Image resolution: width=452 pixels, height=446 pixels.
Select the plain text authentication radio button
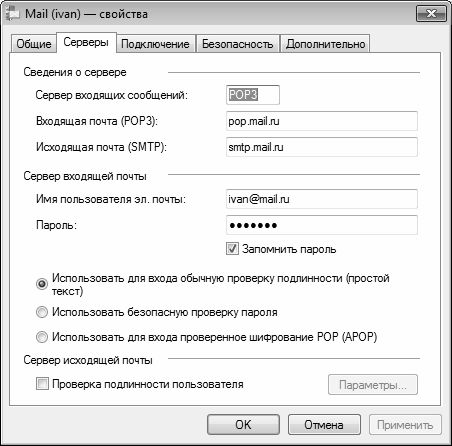(42, 284)
